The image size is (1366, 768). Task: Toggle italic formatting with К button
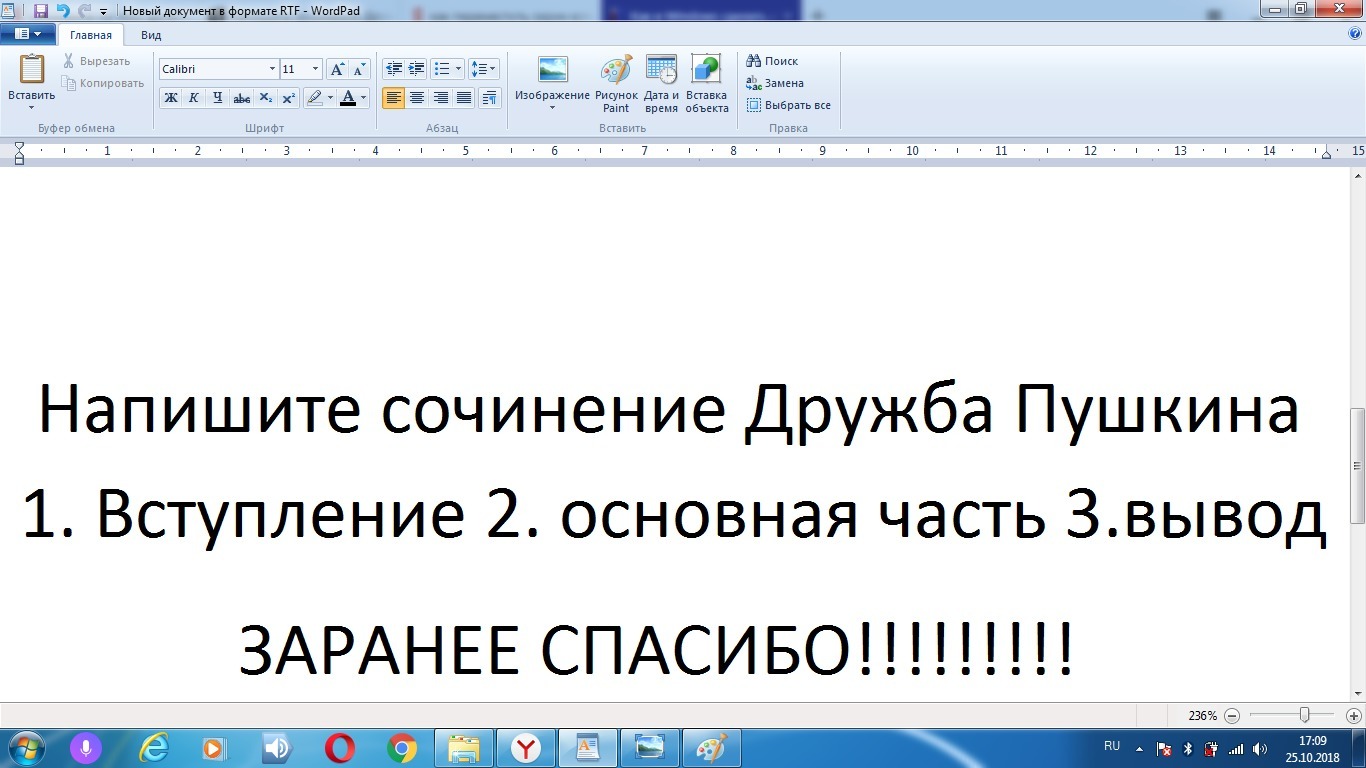pos(193,98)
